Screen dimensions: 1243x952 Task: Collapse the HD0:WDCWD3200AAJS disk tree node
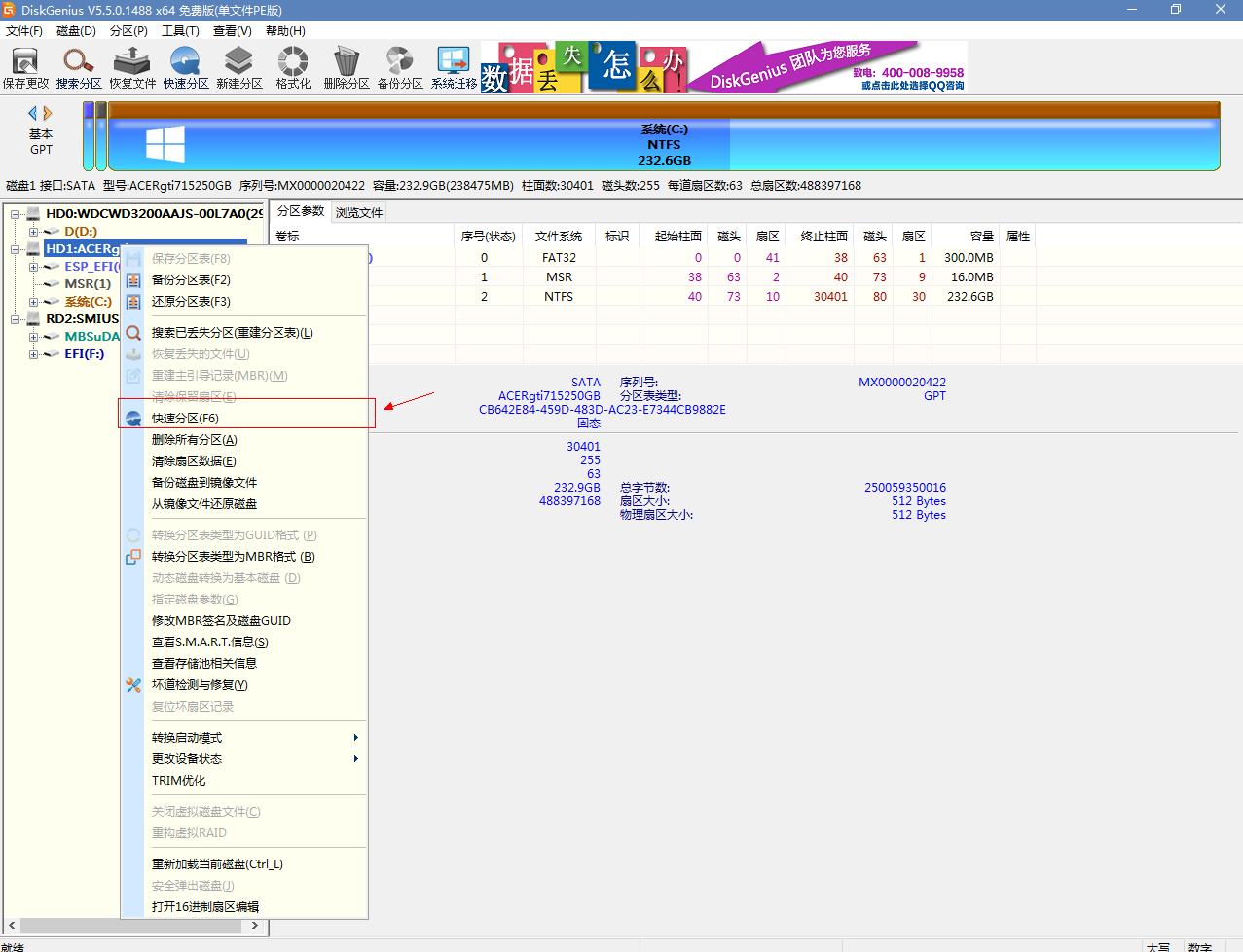coord(16,214)
